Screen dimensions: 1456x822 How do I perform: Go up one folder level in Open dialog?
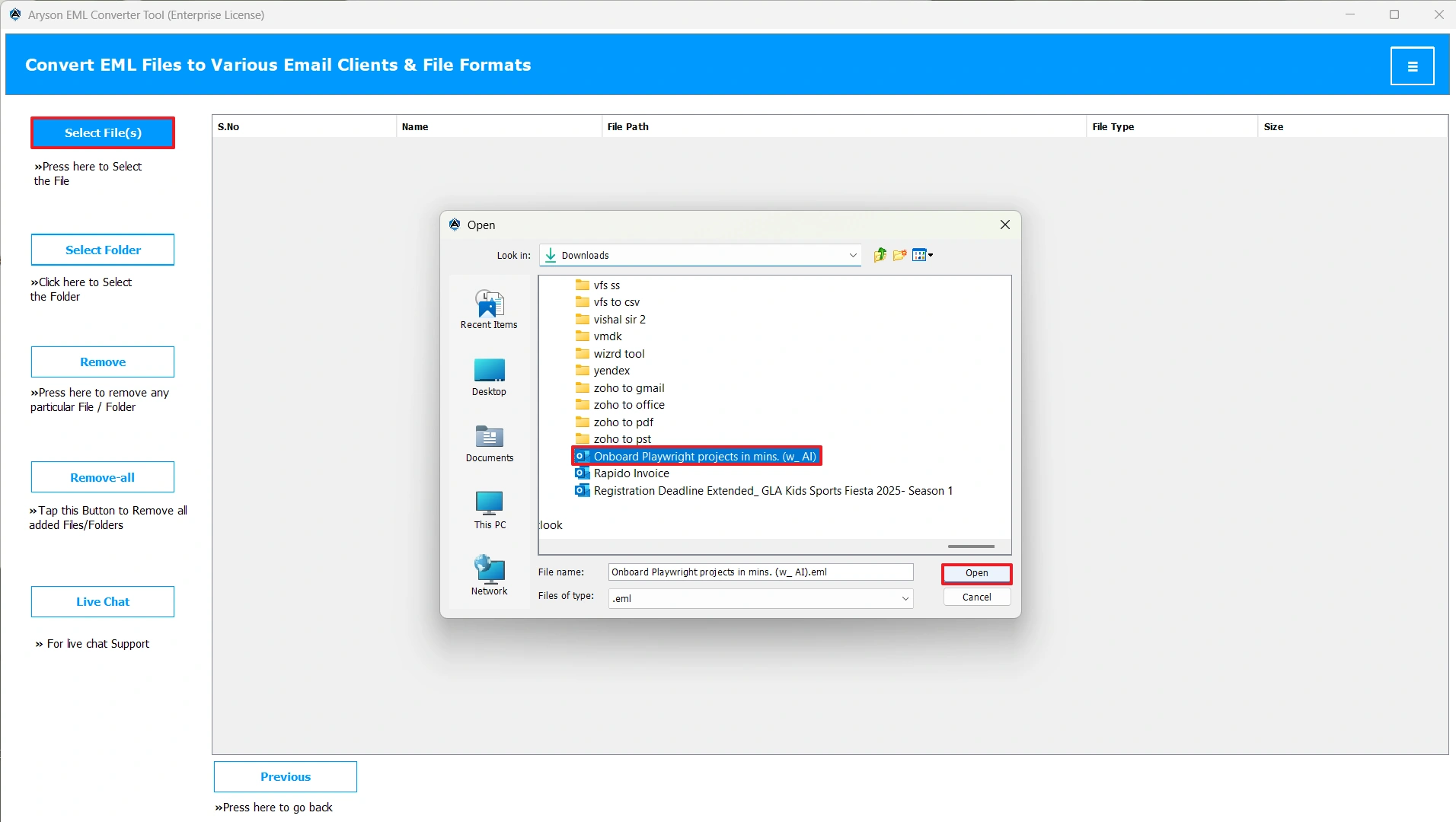coord(879,255)
